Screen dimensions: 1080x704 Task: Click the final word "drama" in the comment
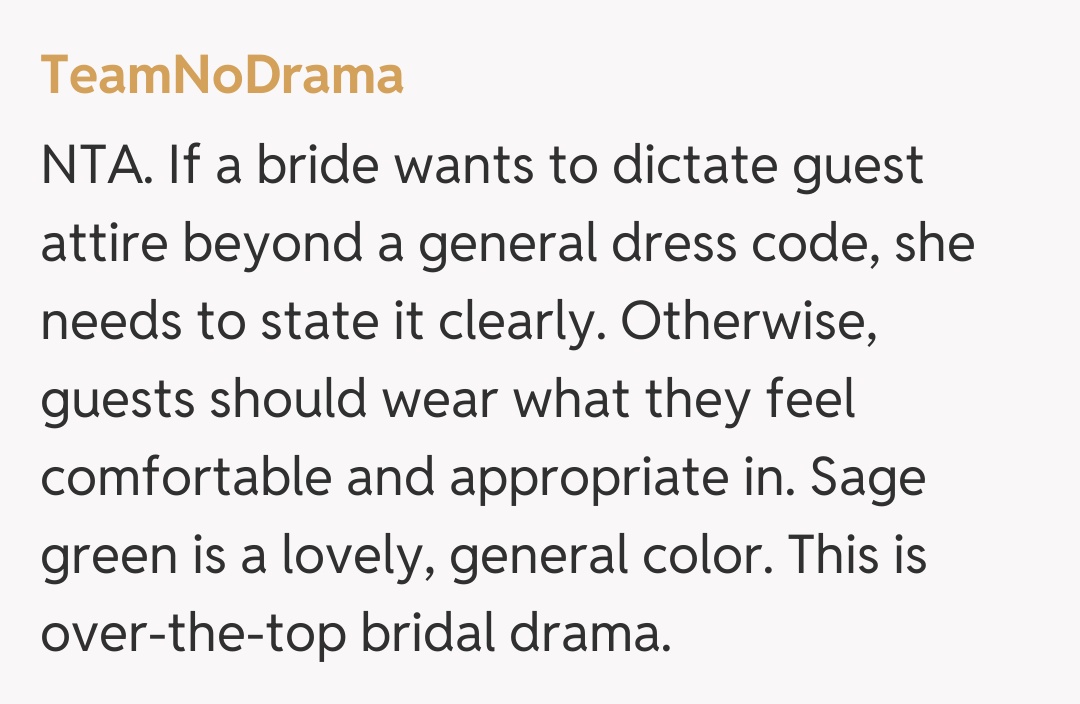coord(602,634)
